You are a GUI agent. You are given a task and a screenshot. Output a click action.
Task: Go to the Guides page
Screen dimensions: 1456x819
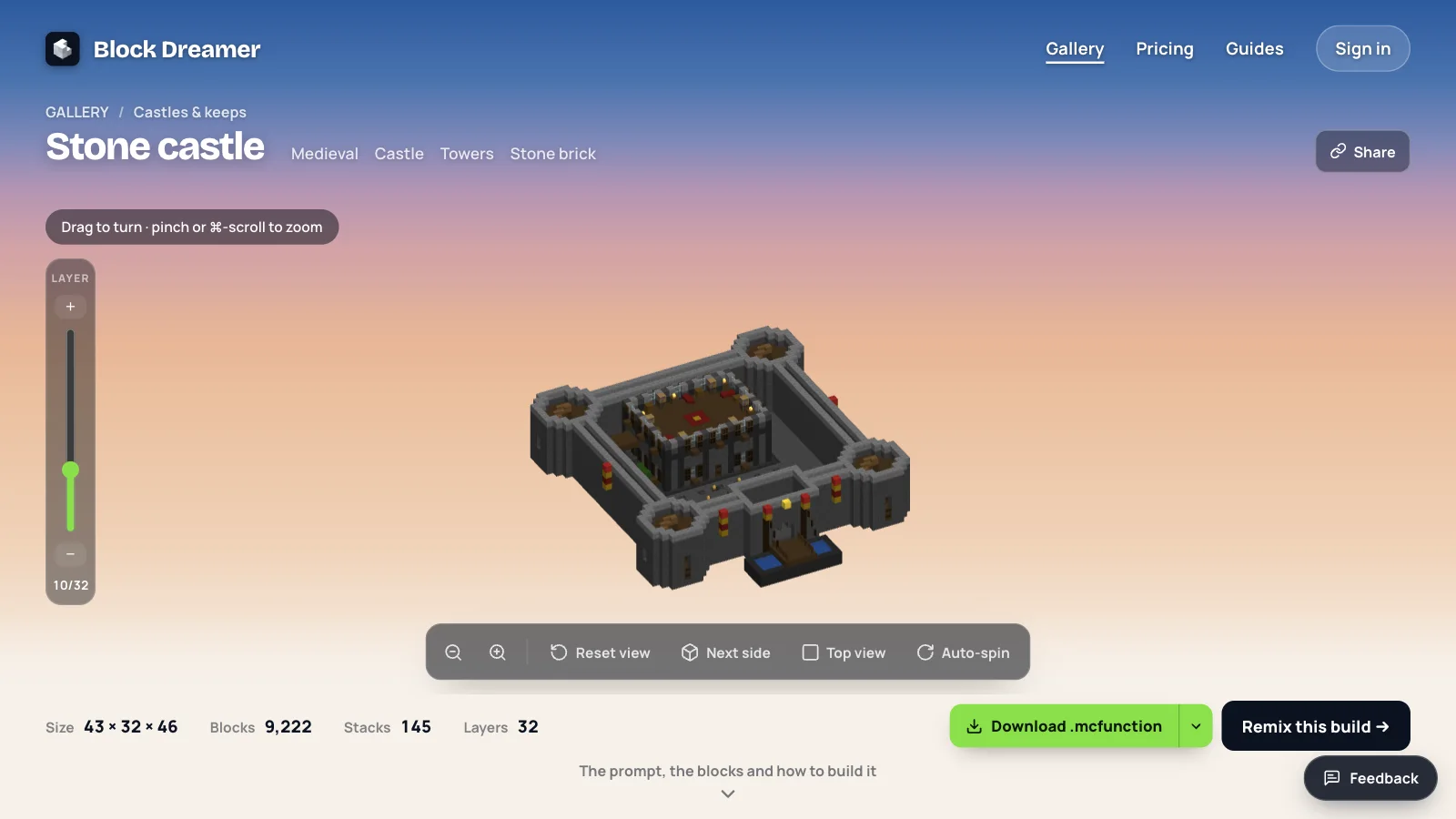(1254, 49)
